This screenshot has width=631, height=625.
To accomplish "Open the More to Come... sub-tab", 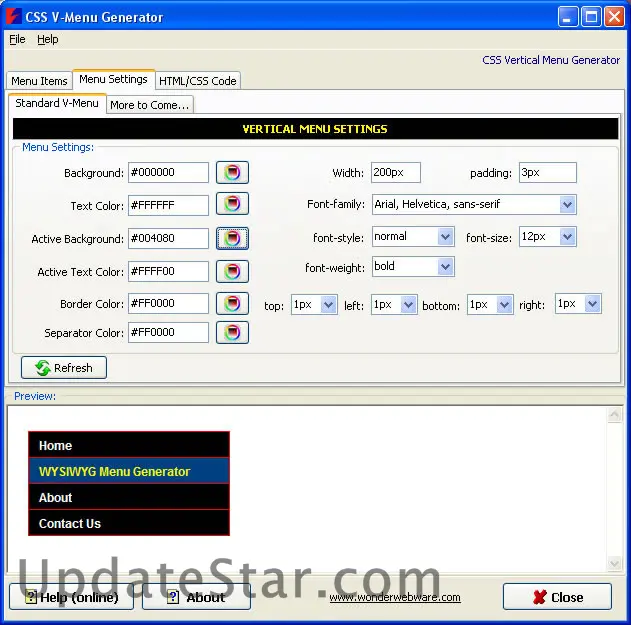I will [150, 105].
